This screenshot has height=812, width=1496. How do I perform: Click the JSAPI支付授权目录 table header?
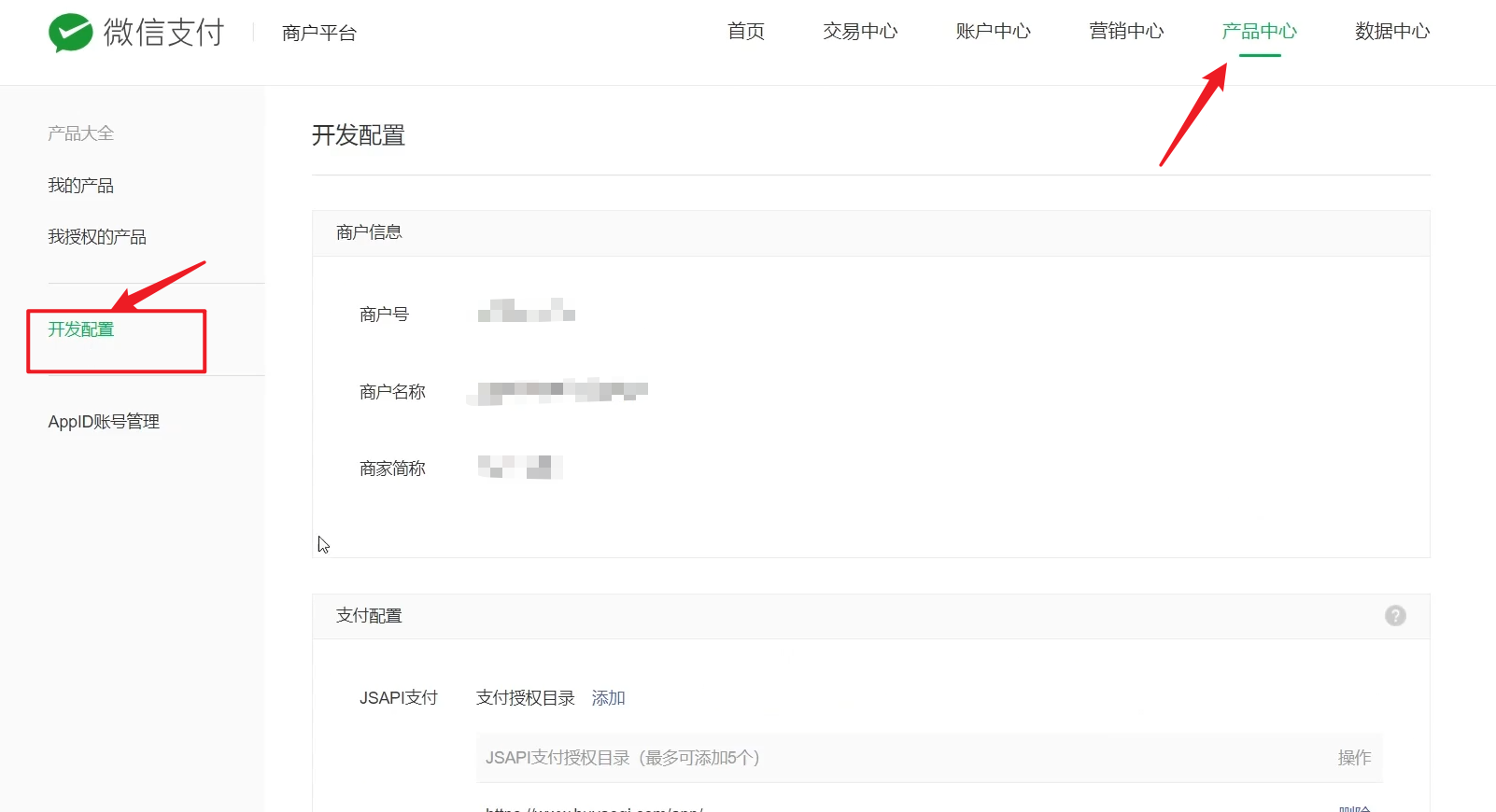pyautogui.click(x=623, y=758)
